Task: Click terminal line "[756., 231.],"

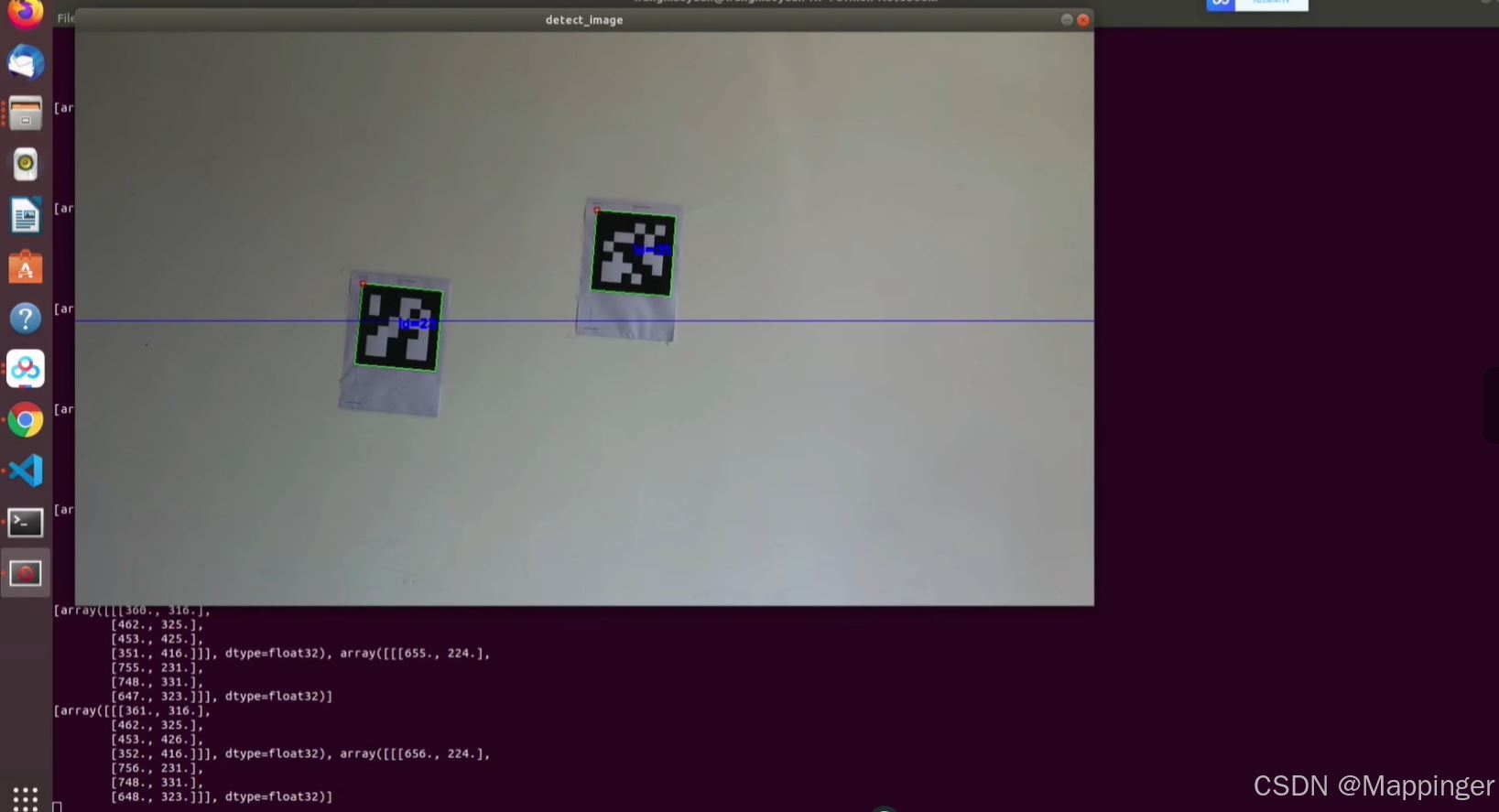Action: pos(157,768)
